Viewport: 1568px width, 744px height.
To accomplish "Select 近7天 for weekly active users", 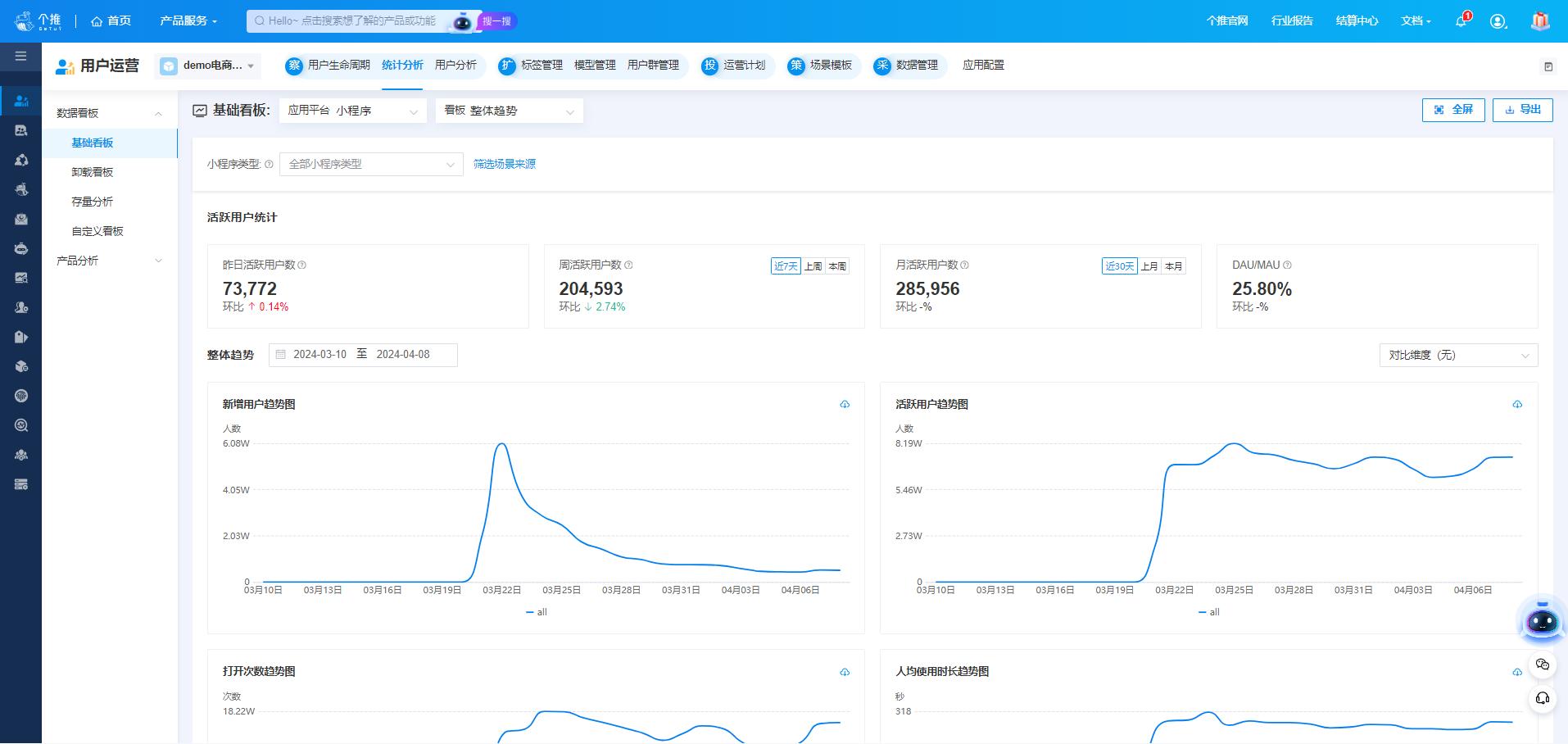I will coord(786,266).
